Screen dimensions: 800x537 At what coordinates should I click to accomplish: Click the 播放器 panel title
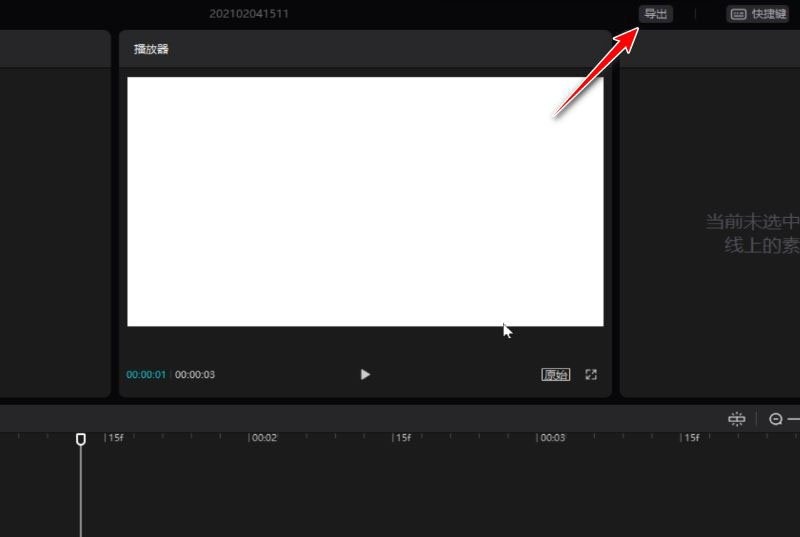coord(151,49)
